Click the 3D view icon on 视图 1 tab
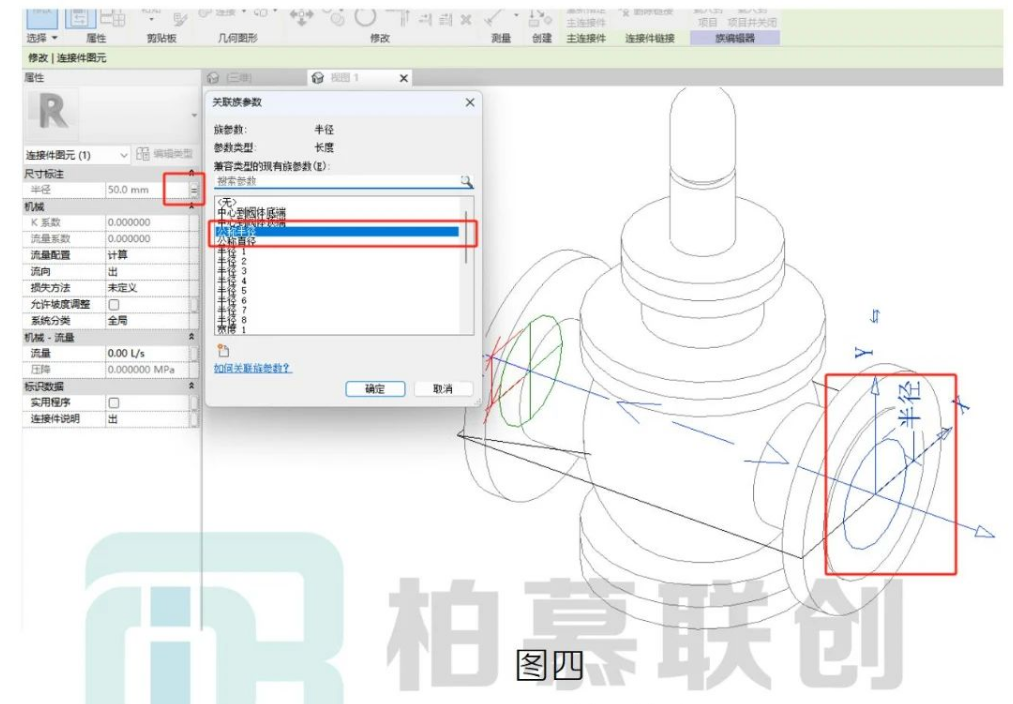 317,78
